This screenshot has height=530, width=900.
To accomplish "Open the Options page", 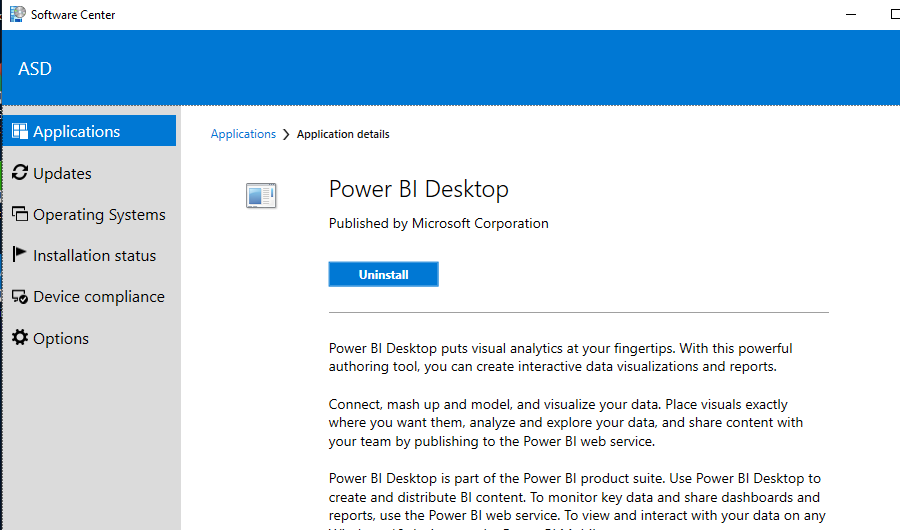I will (90, 338).
